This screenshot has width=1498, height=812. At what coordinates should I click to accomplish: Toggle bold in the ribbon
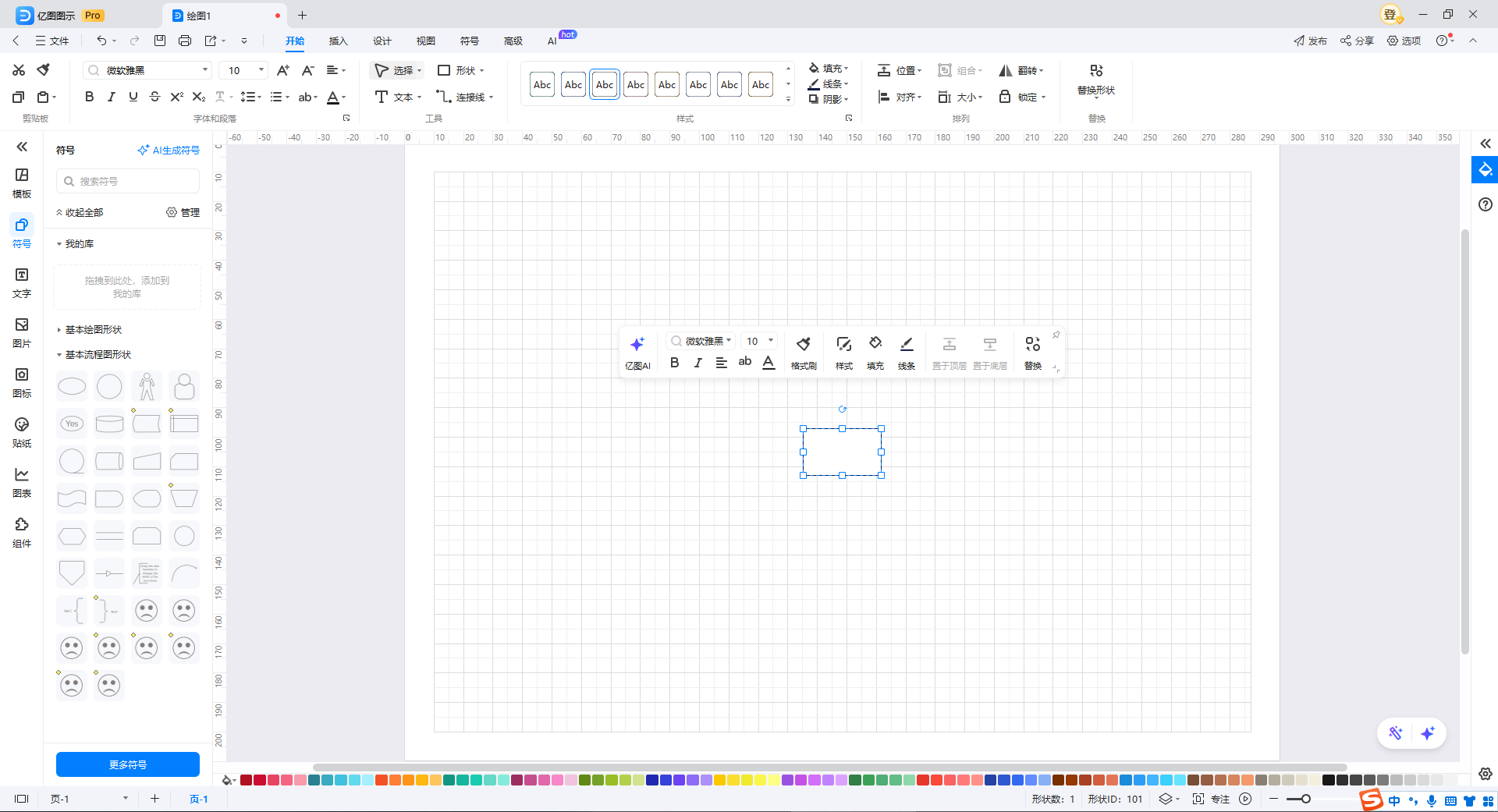tap(89, 97)
